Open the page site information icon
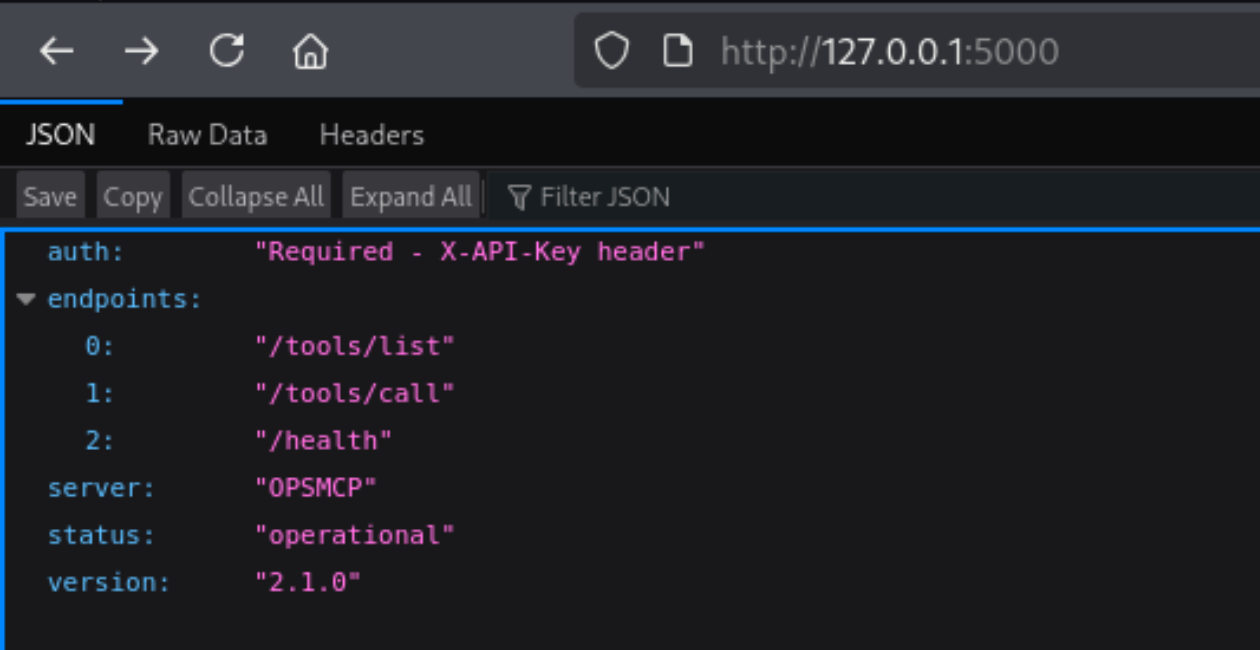The height and width of the screenshot is (650, 1260). pyautogui.click(x=678, y=51)
